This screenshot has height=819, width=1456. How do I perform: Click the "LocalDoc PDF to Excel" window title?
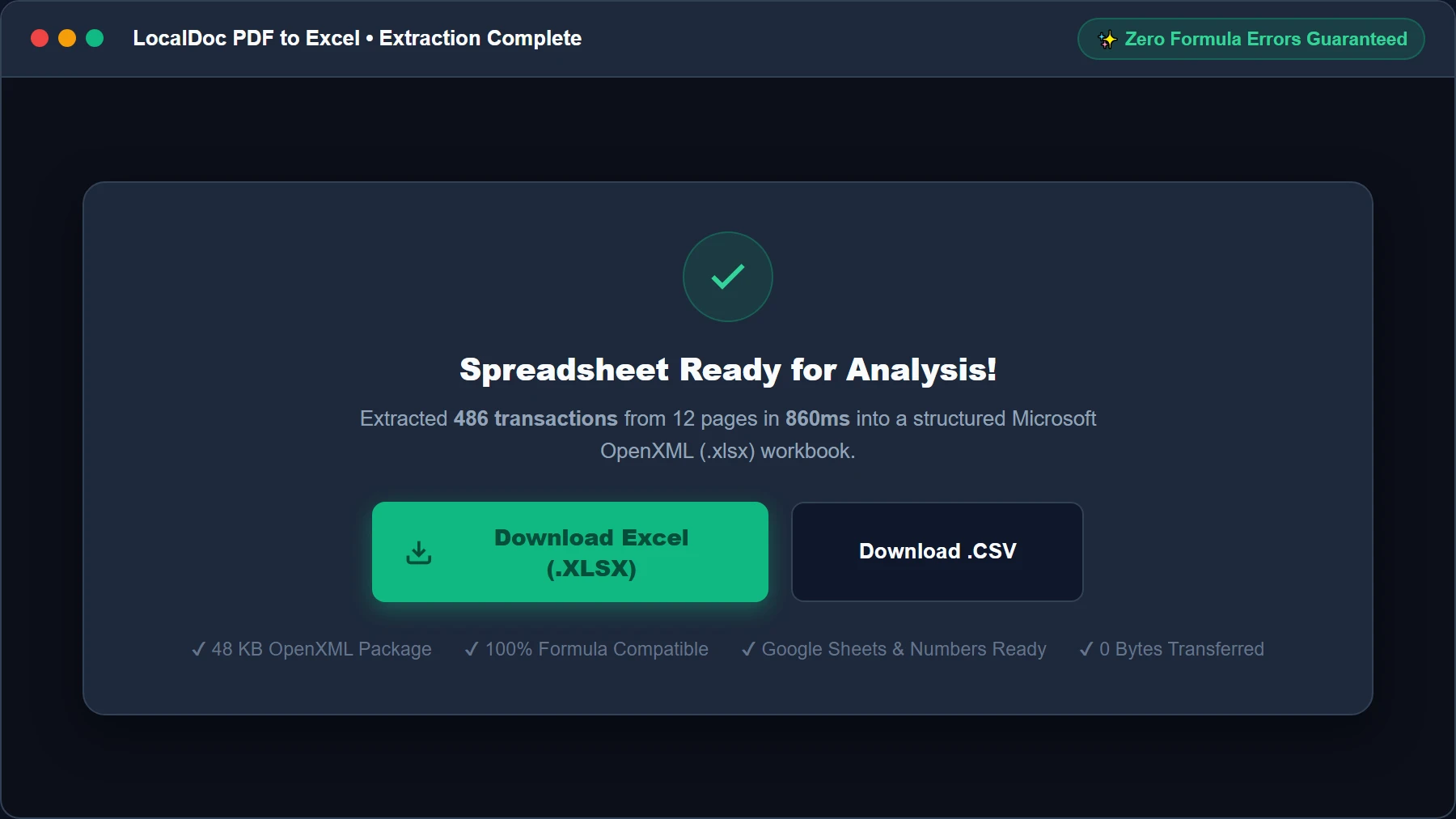pyautogui.click(x=246, y=38)
